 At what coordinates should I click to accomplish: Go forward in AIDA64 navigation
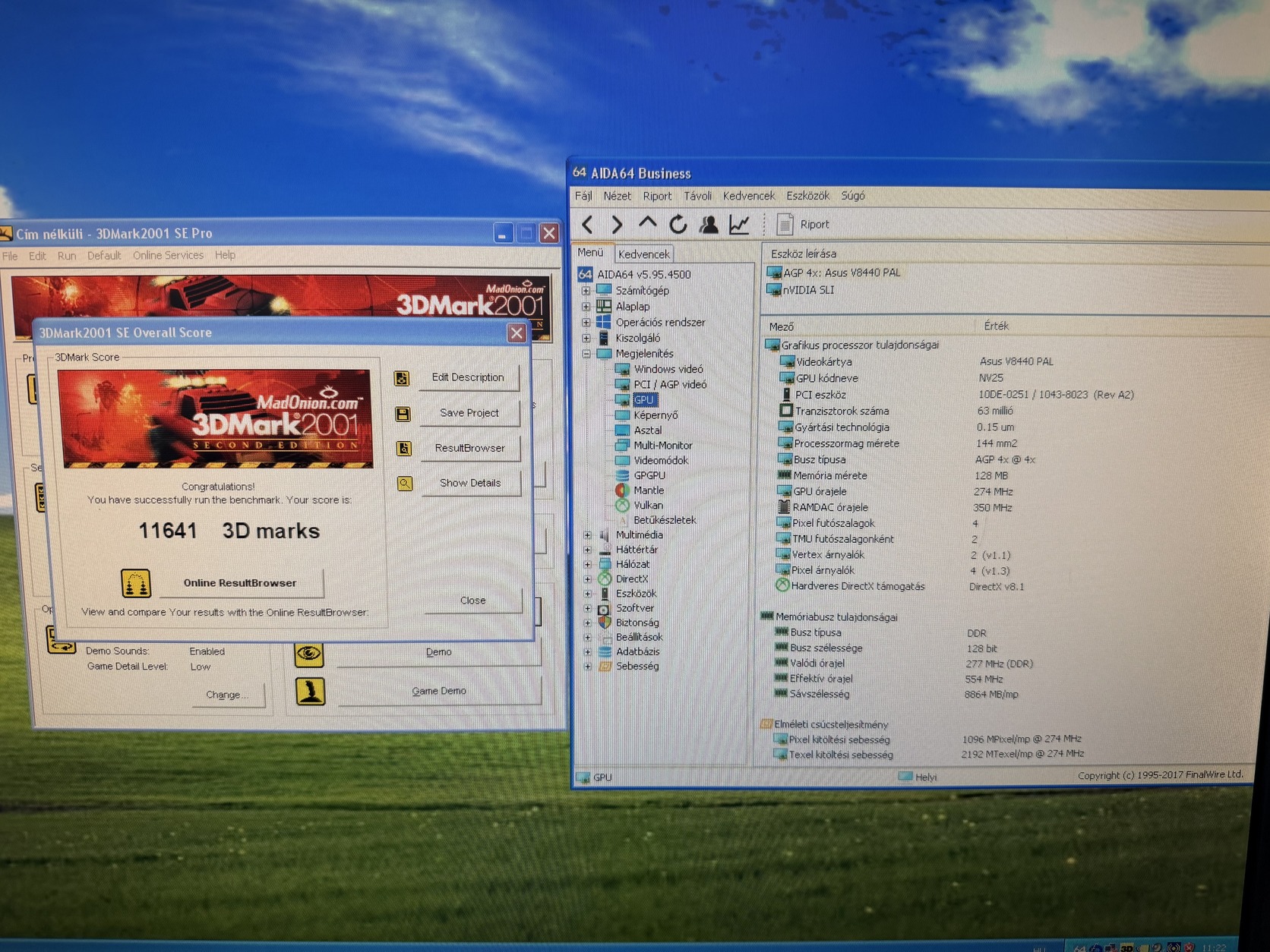point(617,224)
